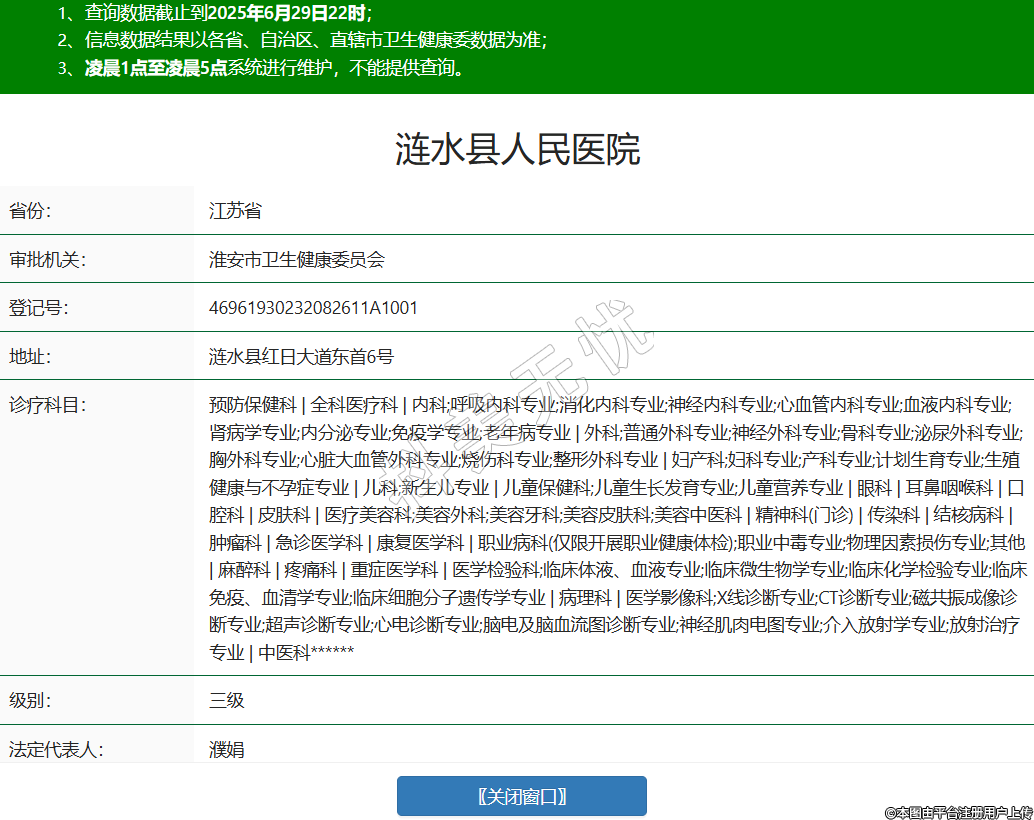Click the 三级 hospital level value
This screenshot has height=820, width=1034.
226,700
